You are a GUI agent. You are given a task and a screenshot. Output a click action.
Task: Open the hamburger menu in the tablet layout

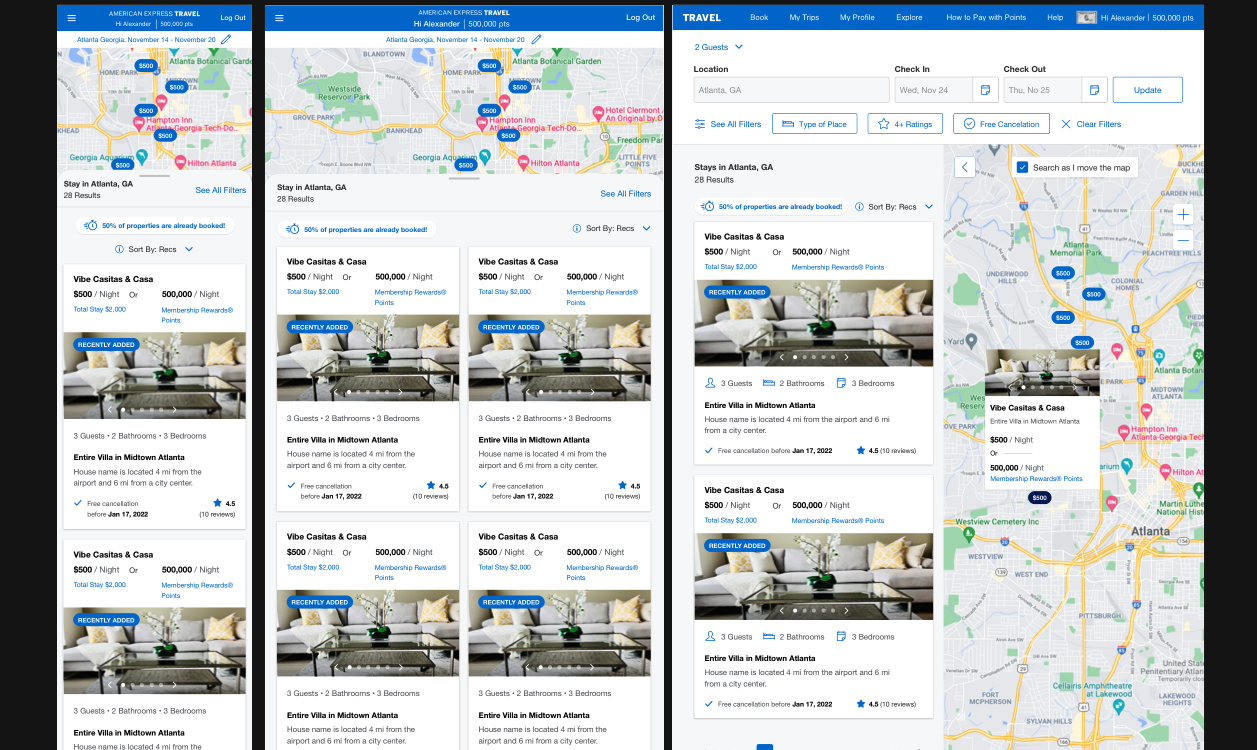pyautogui.click(x=279, y=18)
